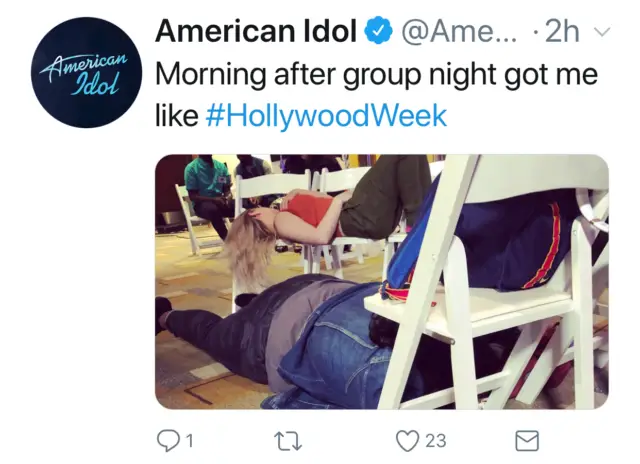Open the reply speech bubble icon
Screen dimensions: 640x464
[x=168, y=441]
